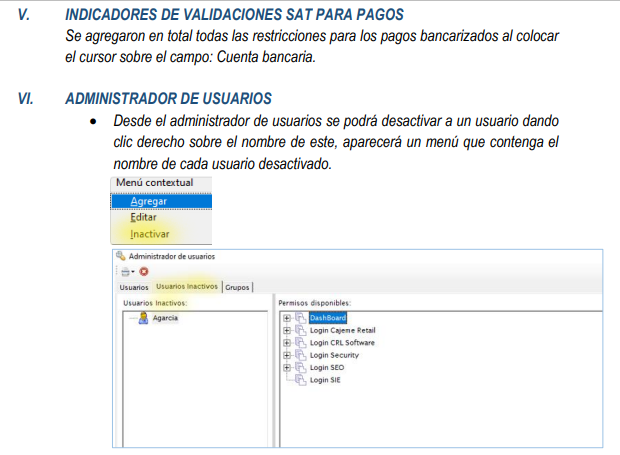The image size is (620, 455).
Task: Expand the Login Security node
Action: (x=287, y=355)
